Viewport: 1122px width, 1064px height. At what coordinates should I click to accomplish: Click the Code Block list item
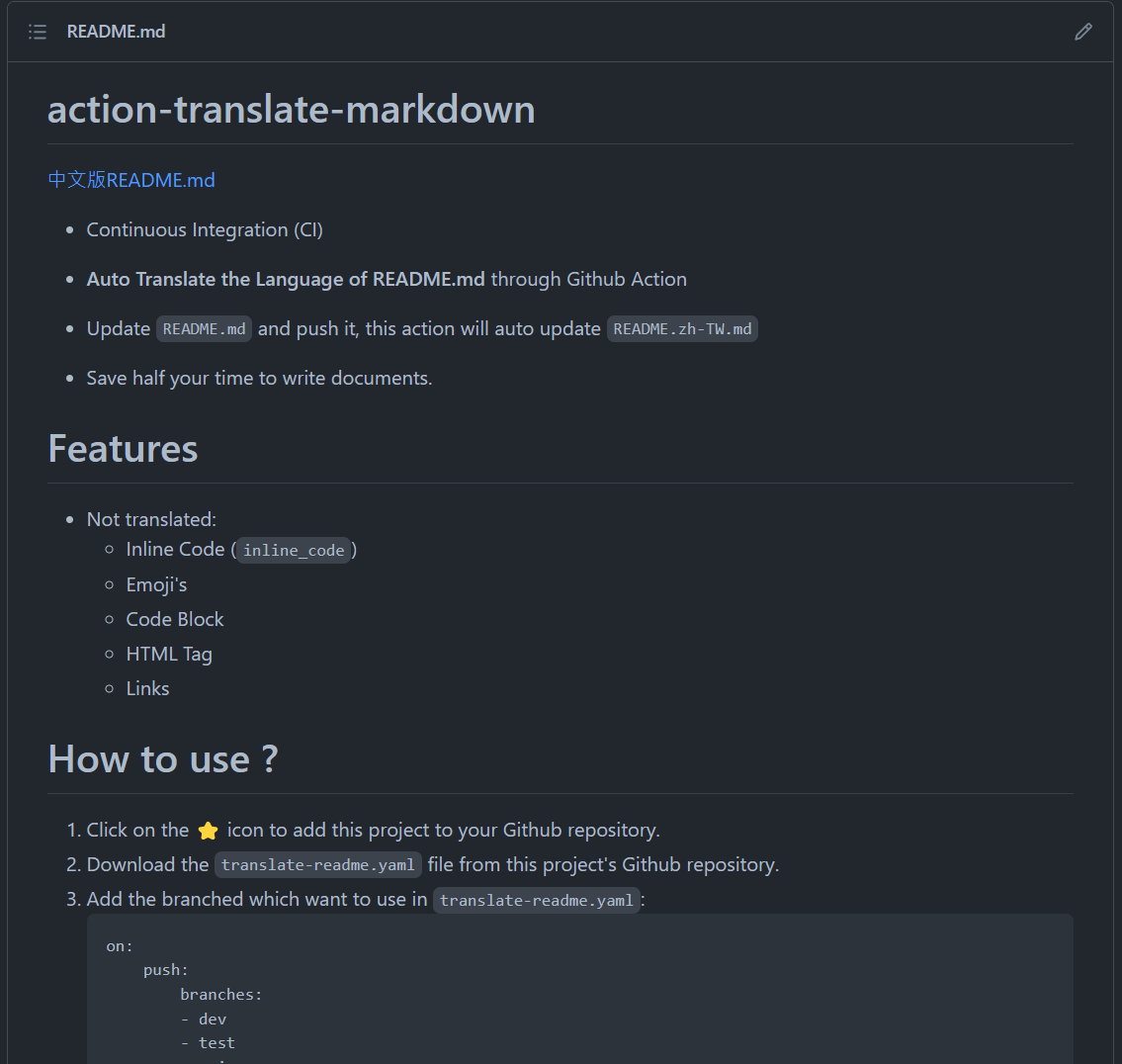pos(175,619)
